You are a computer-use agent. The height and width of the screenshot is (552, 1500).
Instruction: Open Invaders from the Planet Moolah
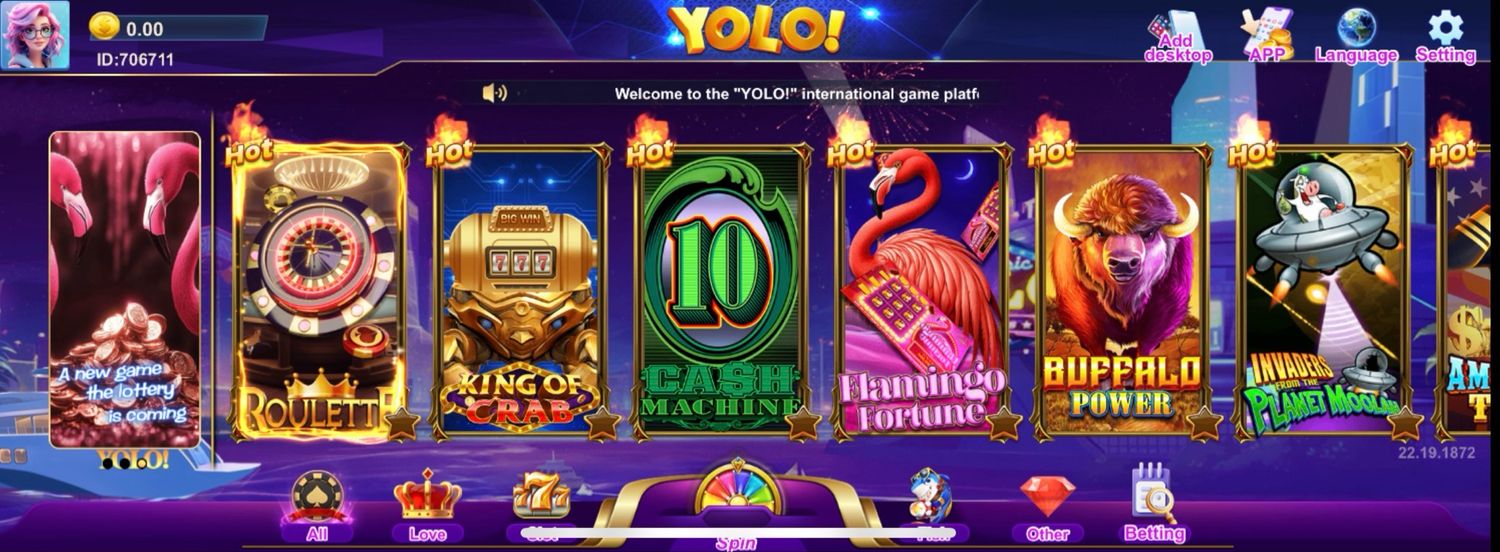pyautogui.click(x=1324, y=292)
